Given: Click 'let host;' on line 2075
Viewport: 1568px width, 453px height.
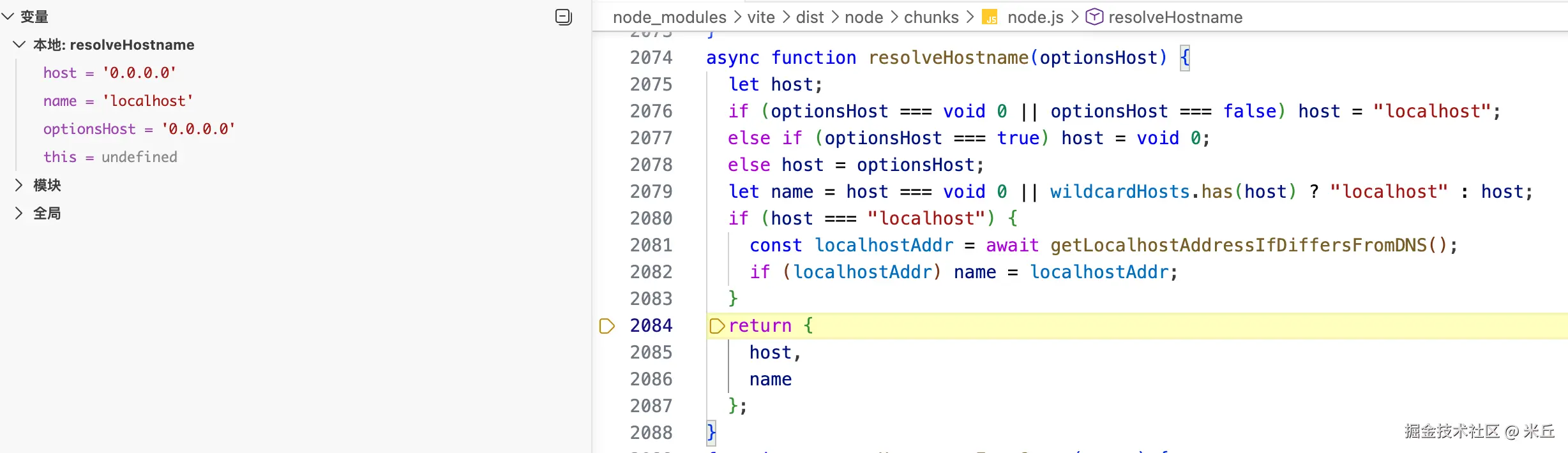Looking at the screenshot, I should pyautogui.click(x=775, y=85).
